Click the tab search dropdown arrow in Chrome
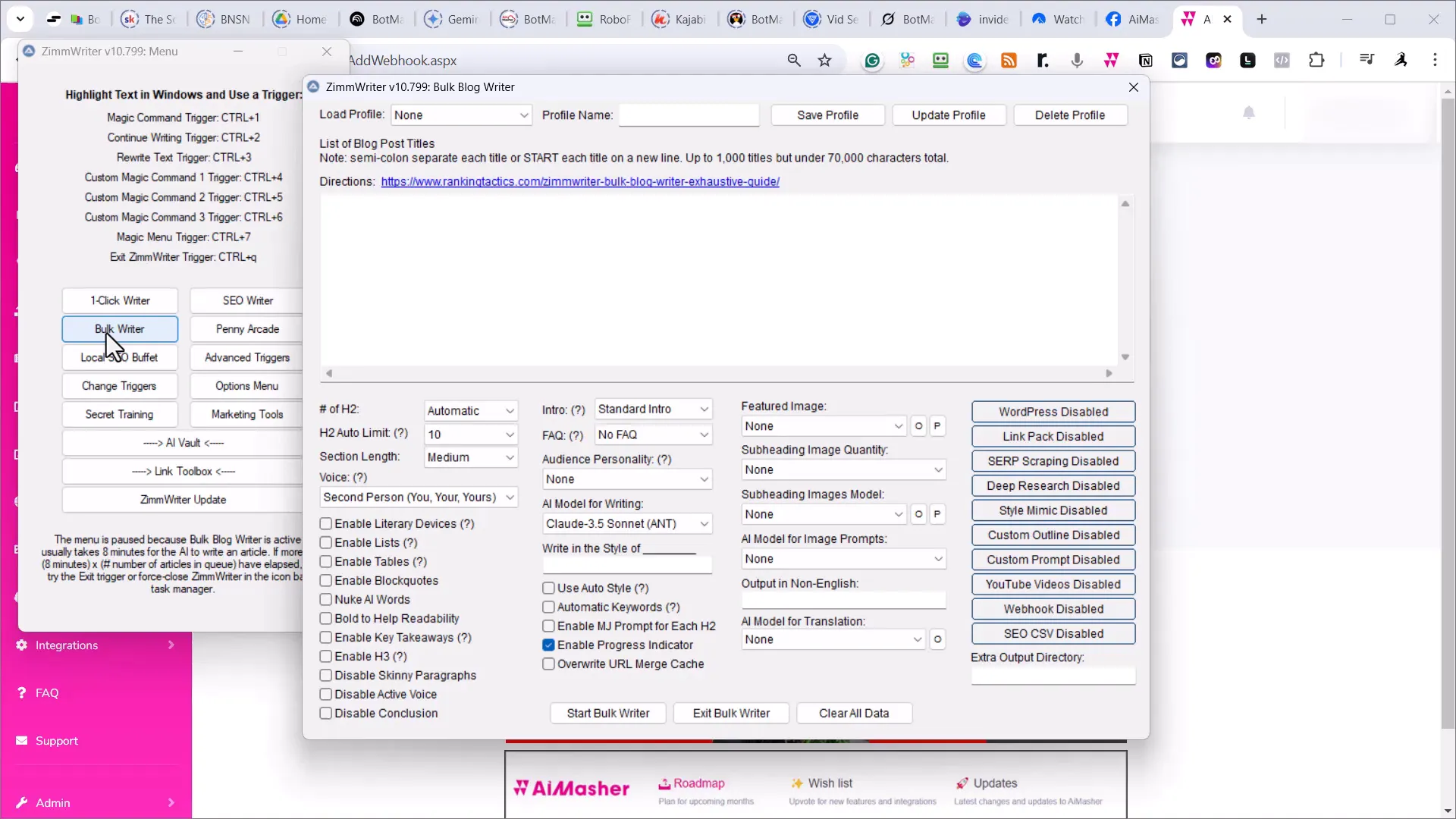Screen dimensions: 1456x819 20,19
